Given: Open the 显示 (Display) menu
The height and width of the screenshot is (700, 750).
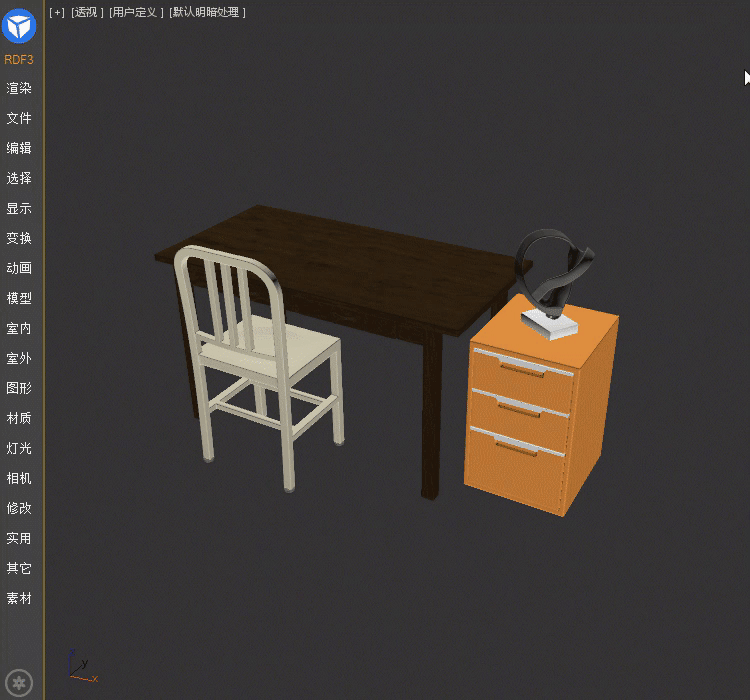Looking at the screenshot, I should [x=19, y=208].
